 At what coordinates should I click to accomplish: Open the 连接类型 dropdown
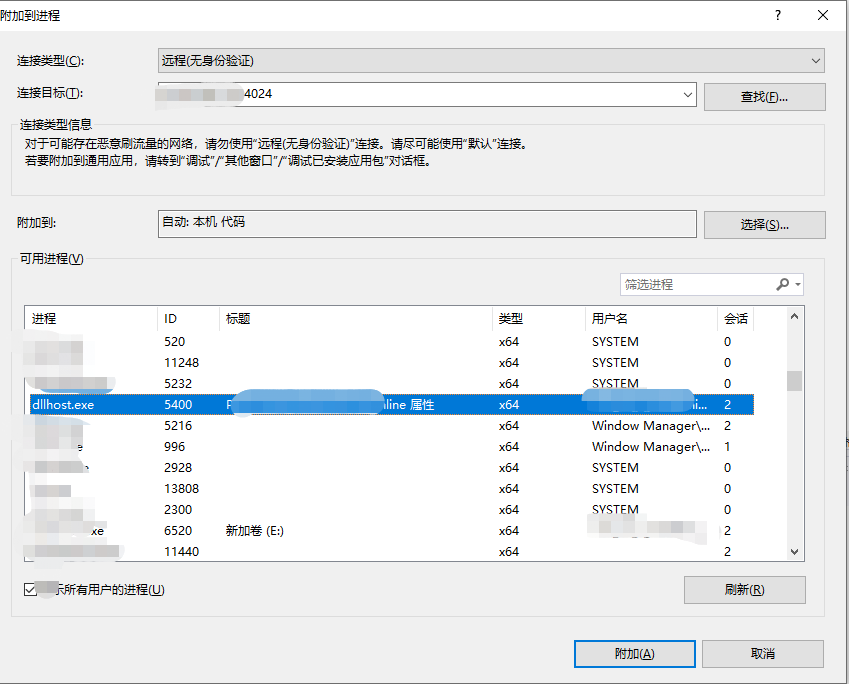(x=491, y=61)
